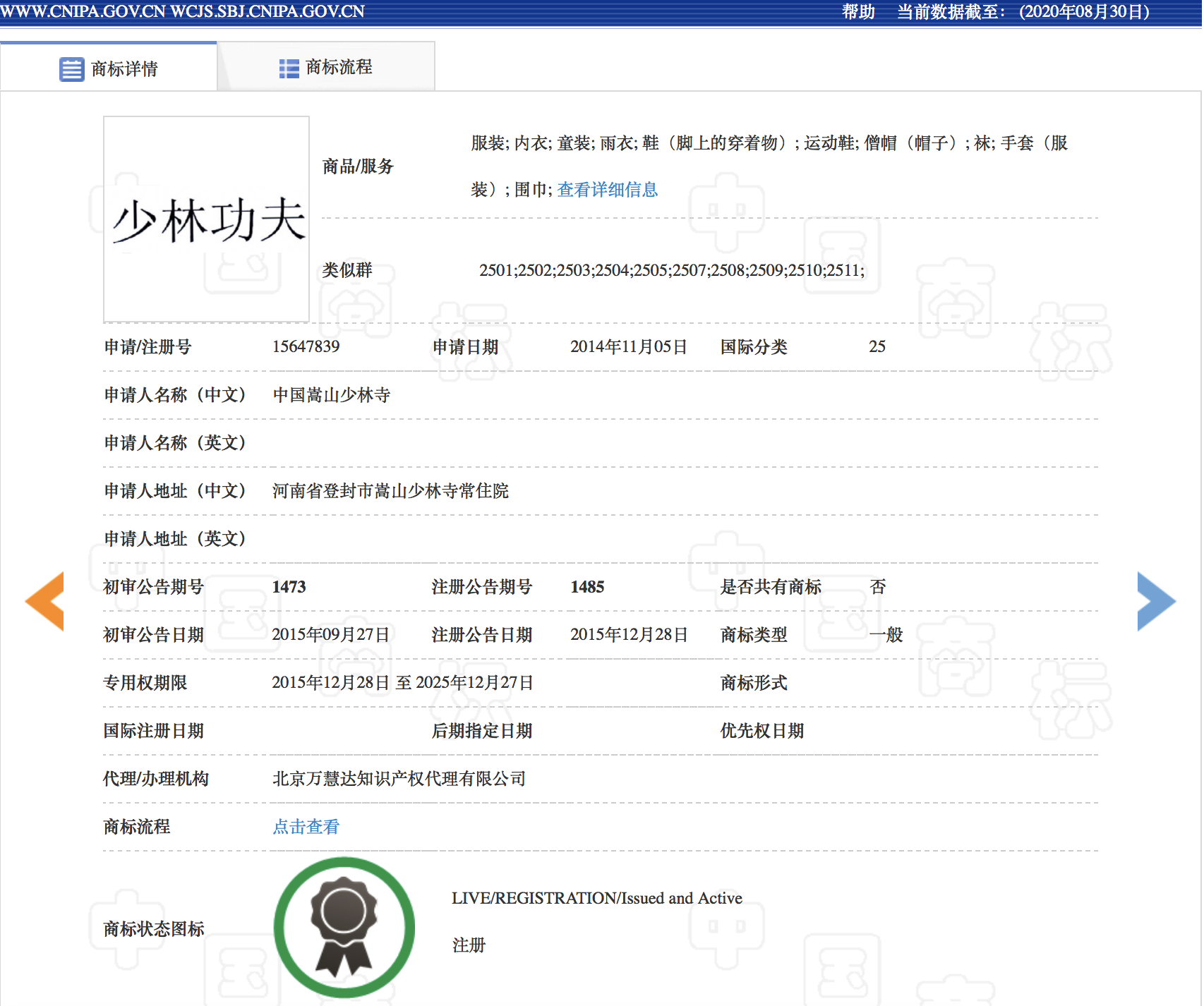Click the 商标流程 list icon
1204x1006 pixels.
click(x=289, y=68)
